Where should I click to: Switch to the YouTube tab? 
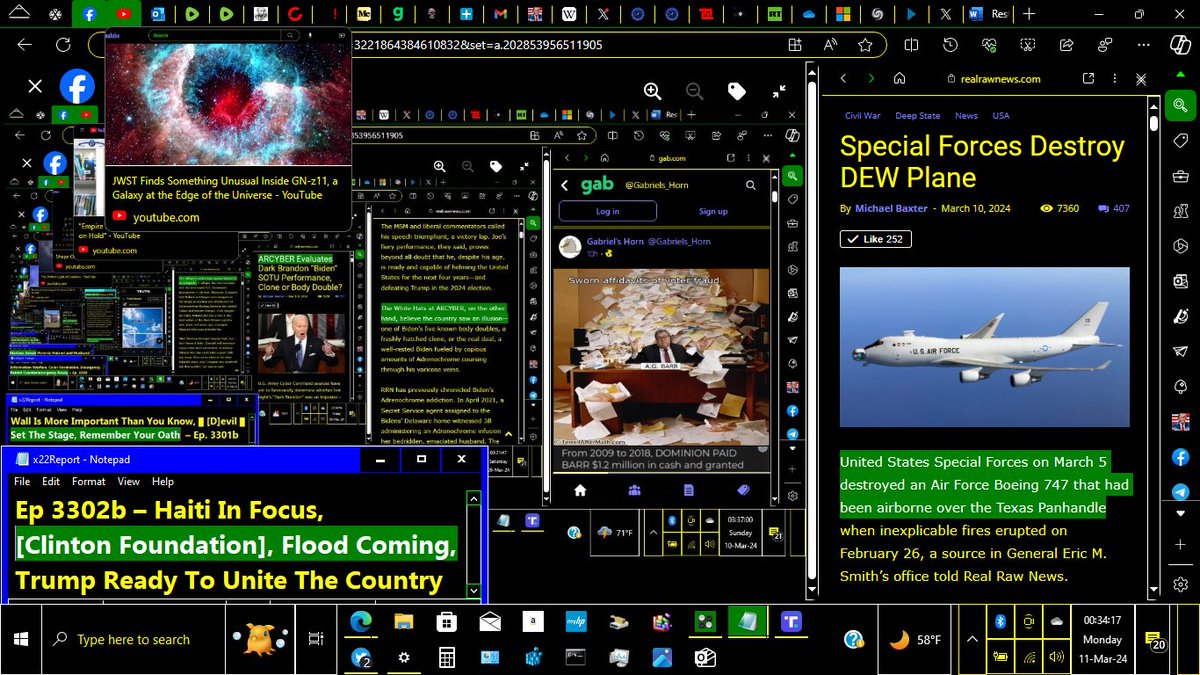124,15
